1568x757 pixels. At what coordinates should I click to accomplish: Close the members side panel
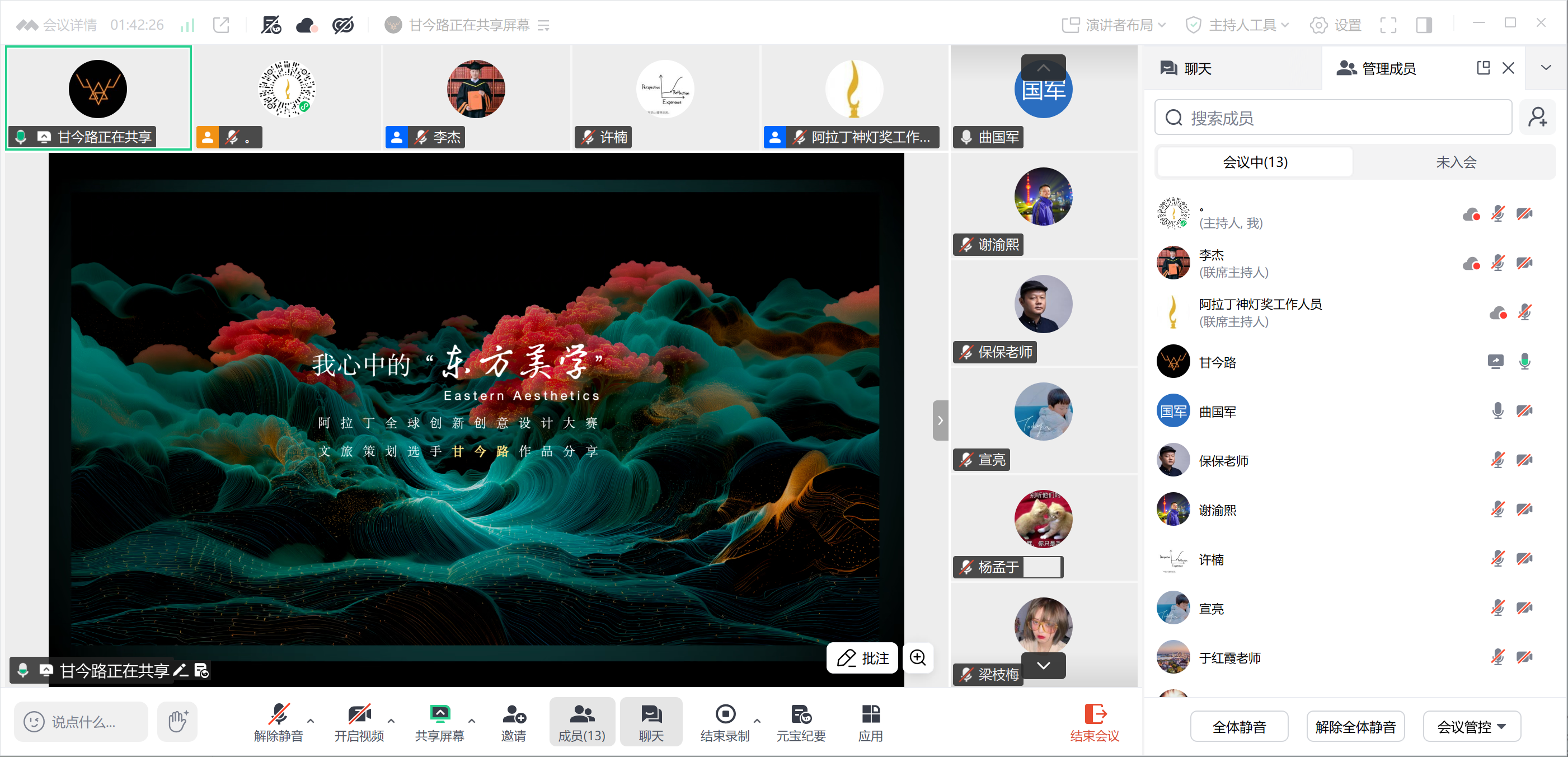click(x=1508, y=68)
